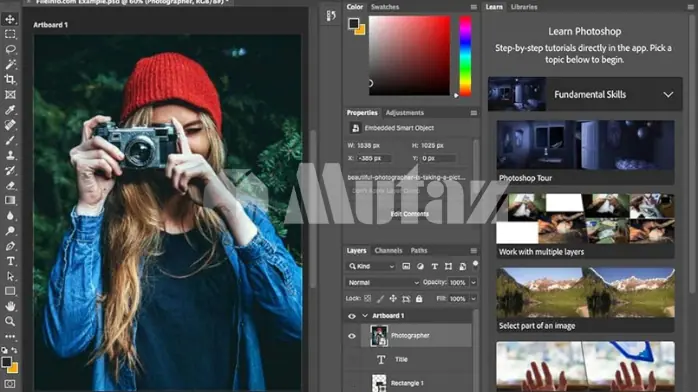Open the Fill slider dropdown arrow

[x=474, y=299]
